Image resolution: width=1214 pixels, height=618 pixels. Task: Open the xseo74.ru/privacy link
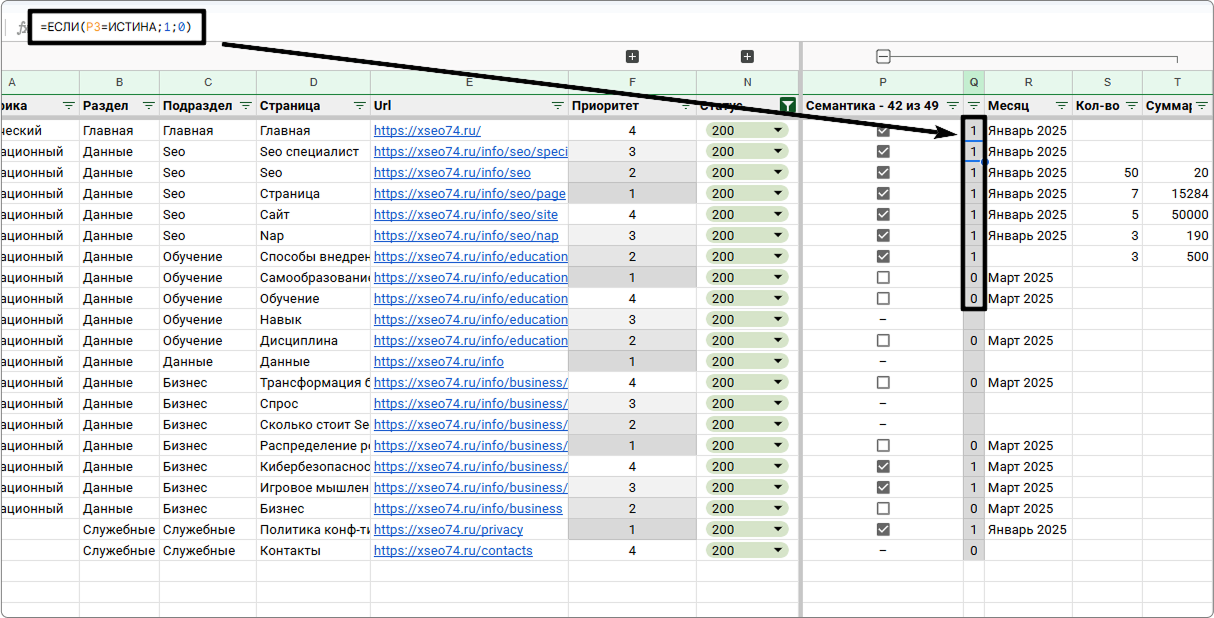pos(448,529)
